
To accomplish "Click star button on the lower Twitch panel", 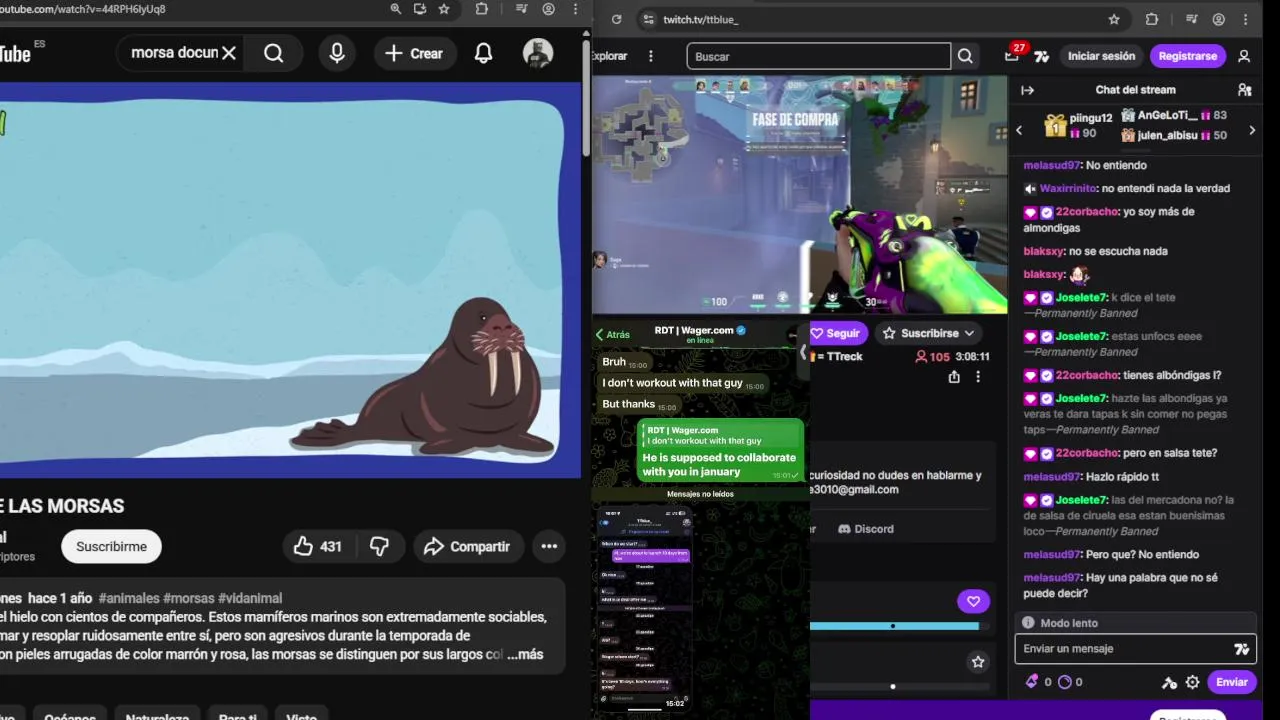I will coord(978,662).
